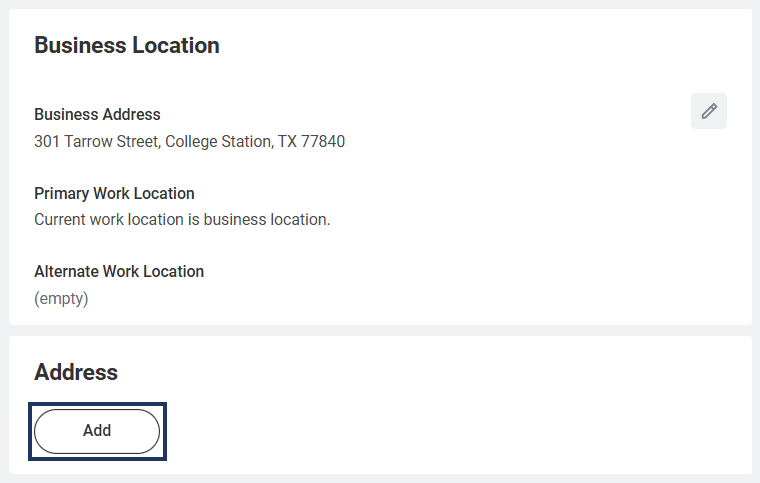This screenshot has width=760, height=483.
Task: Edit the Business Location details
Action: (709, 111)
